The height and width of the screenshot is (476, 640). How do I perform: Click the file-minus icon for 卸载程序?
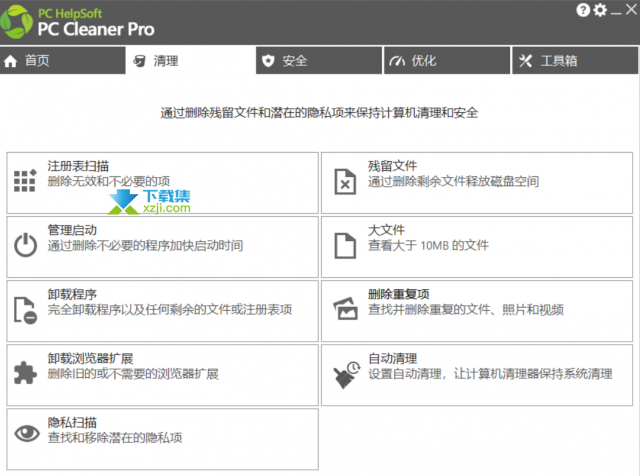pos(25,310)
